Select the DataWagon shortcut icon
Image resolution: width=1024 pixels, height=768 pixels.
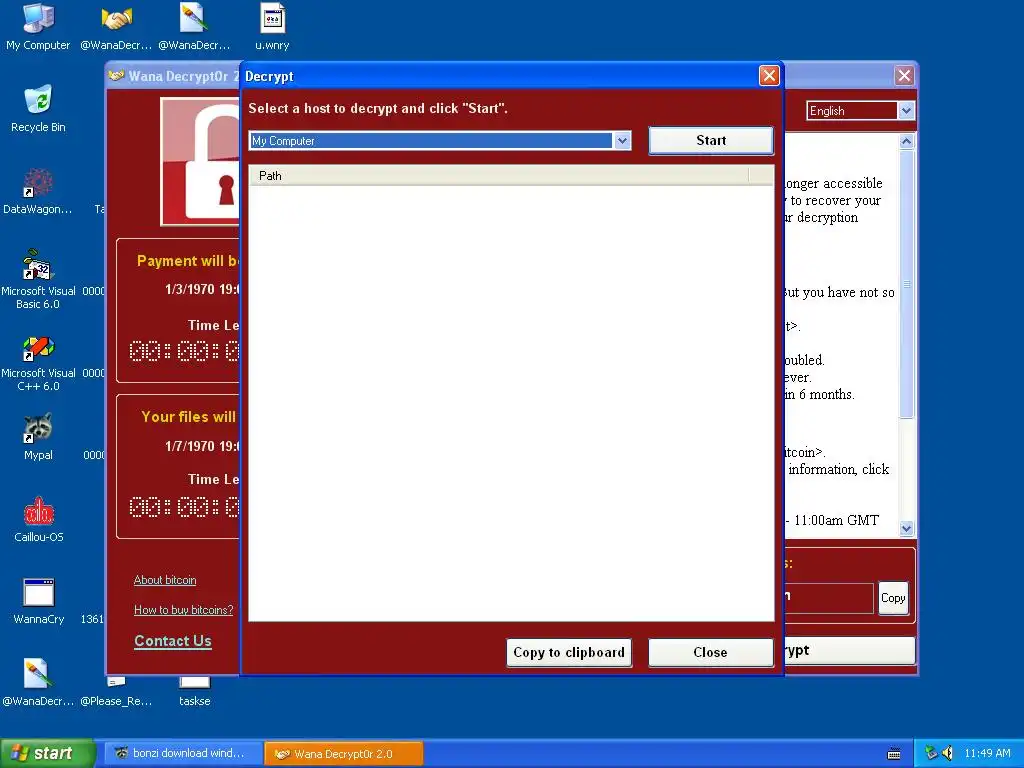[38, 191]
